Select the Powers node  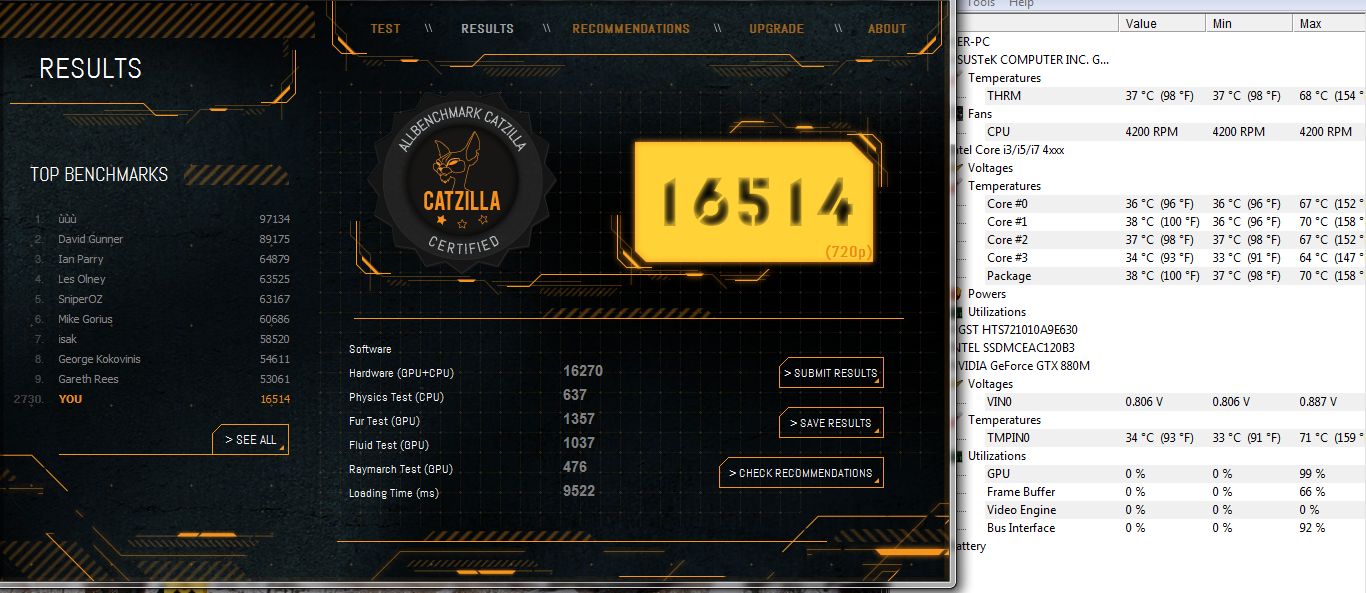987,294
